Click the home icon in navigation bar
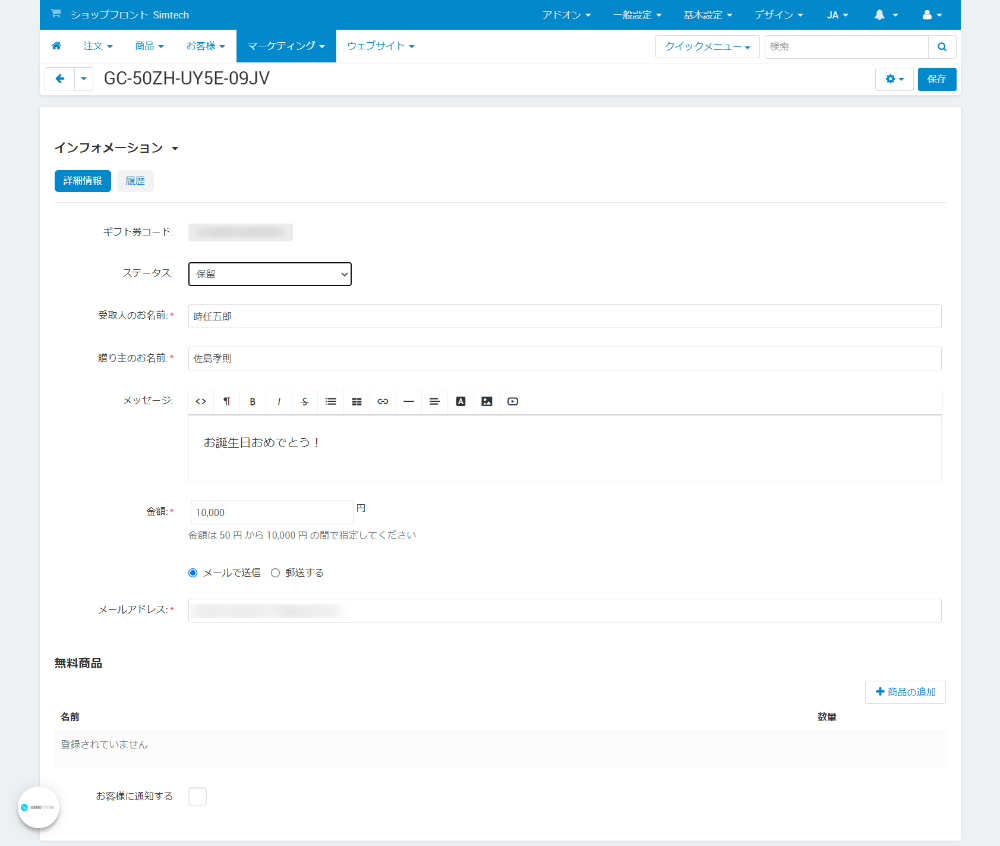This screenshot has height=846, width=1000. tap(56, 46)
